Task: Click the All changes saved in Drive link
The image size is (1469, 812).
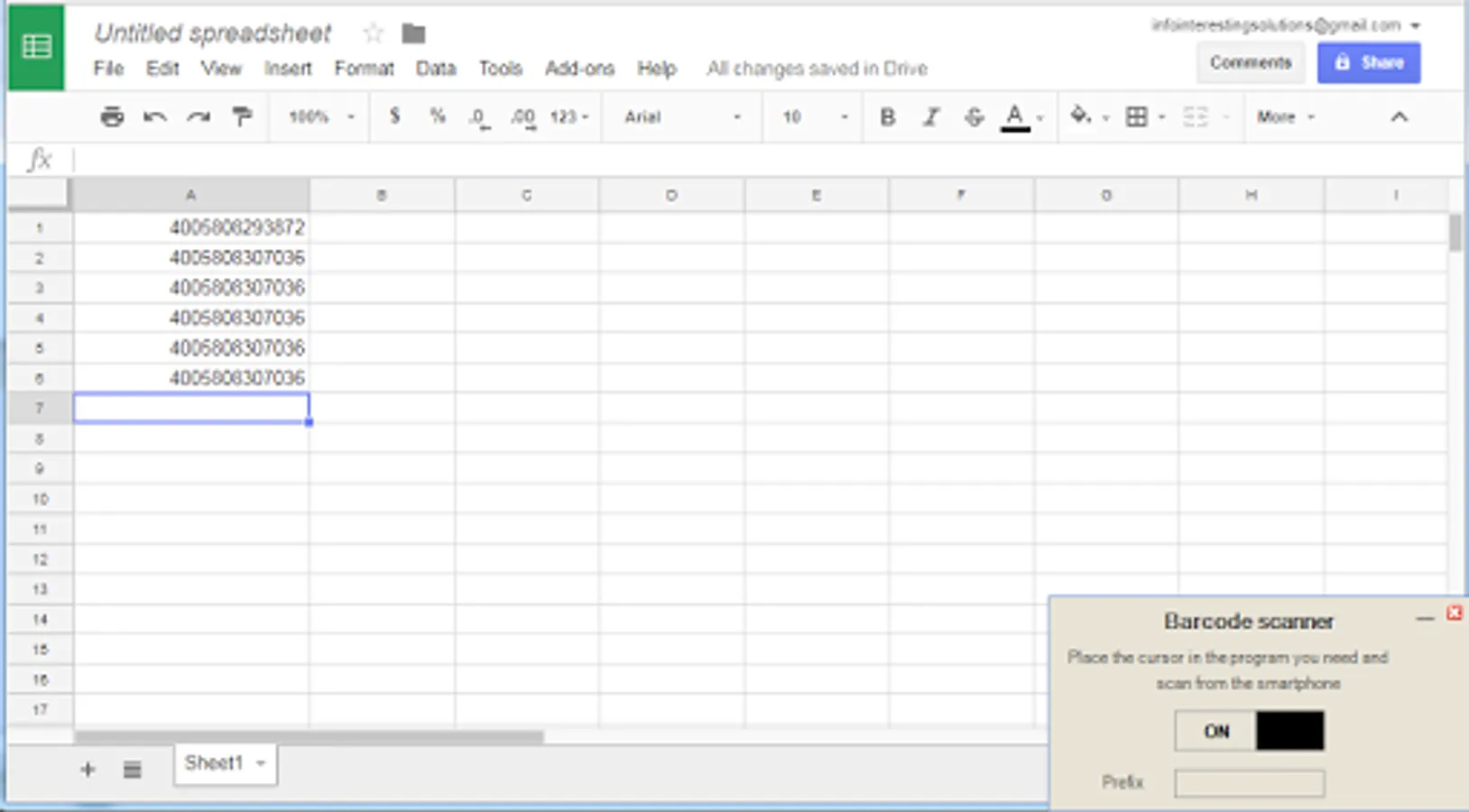Action: 817,69
